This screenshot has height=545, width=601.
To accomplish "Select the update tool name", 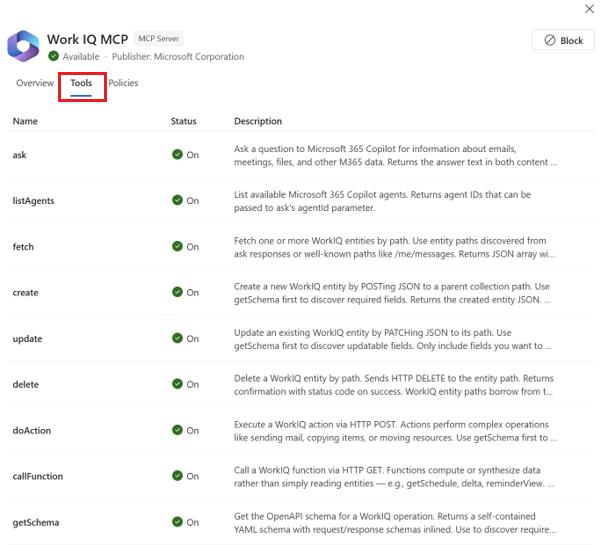I will pyautogui.click(x=27, y=339).
